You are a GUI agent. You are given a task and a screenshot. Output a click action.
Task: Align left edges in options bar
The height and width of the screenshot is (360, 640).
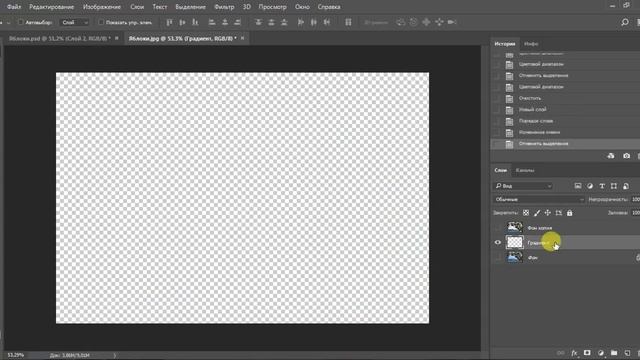(x=212, y=22)
